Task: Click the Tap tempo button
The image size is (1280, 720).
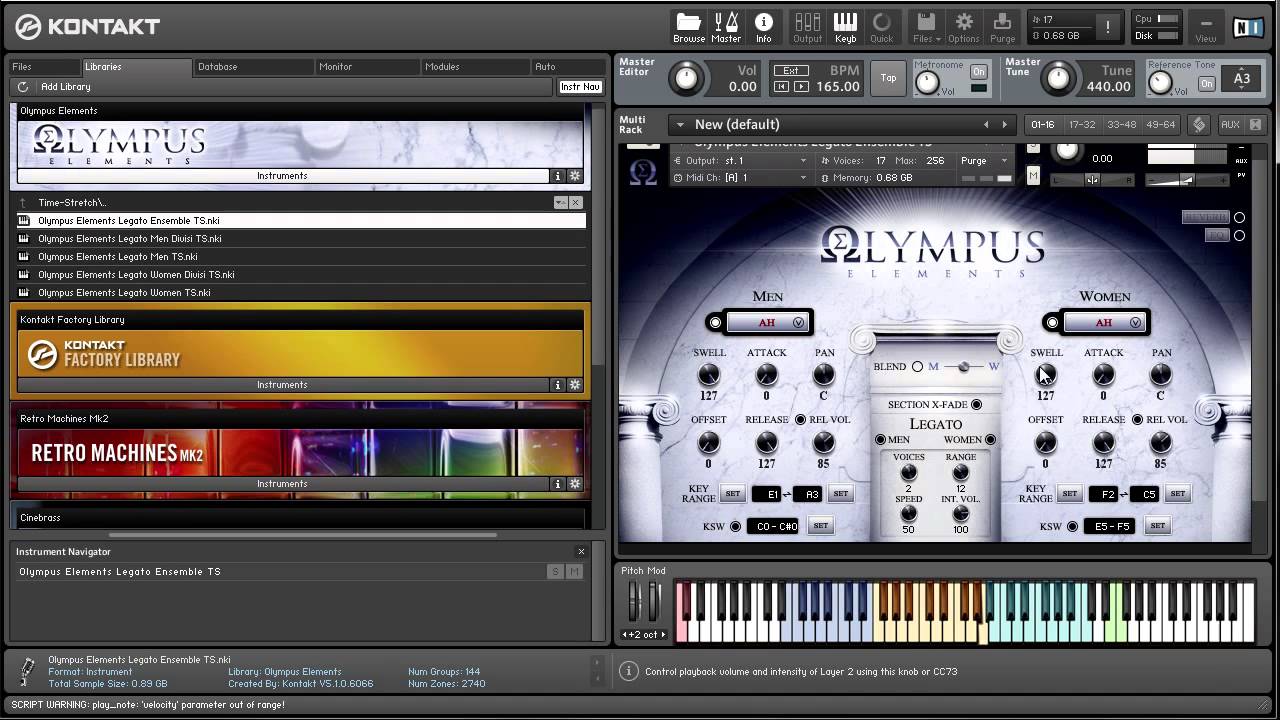Action: point(888,78)
